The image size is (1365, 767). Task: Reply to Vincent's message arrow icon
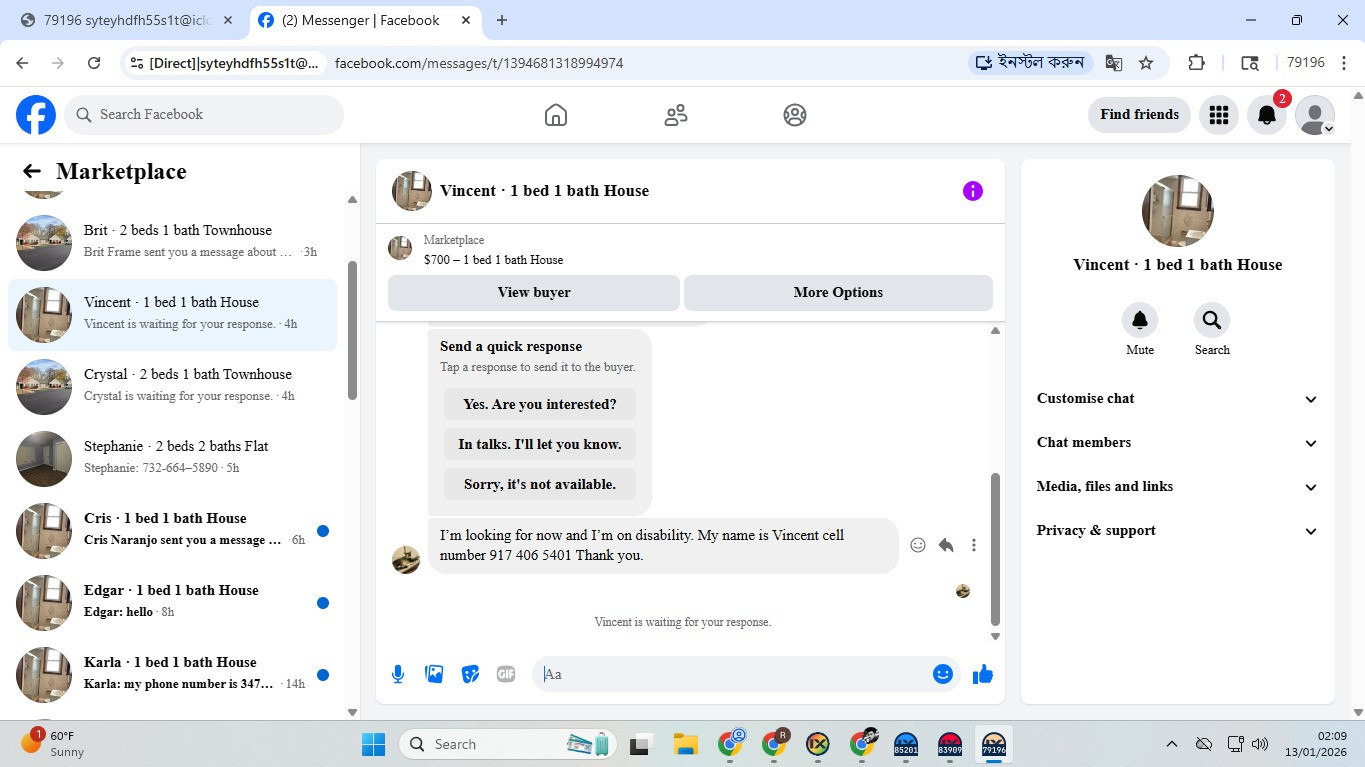946,545
